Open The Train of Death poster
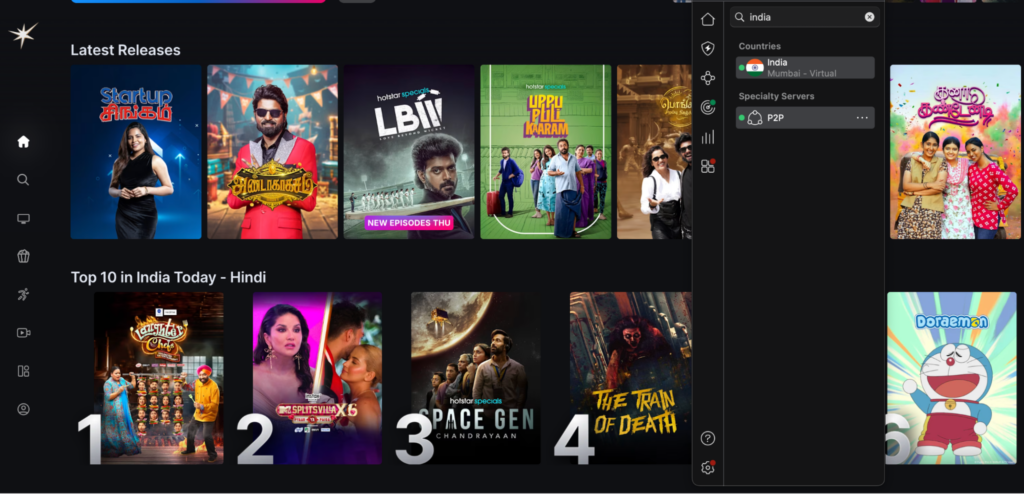The width and height of the screenshot is (1024, 494). pos(631,378)
